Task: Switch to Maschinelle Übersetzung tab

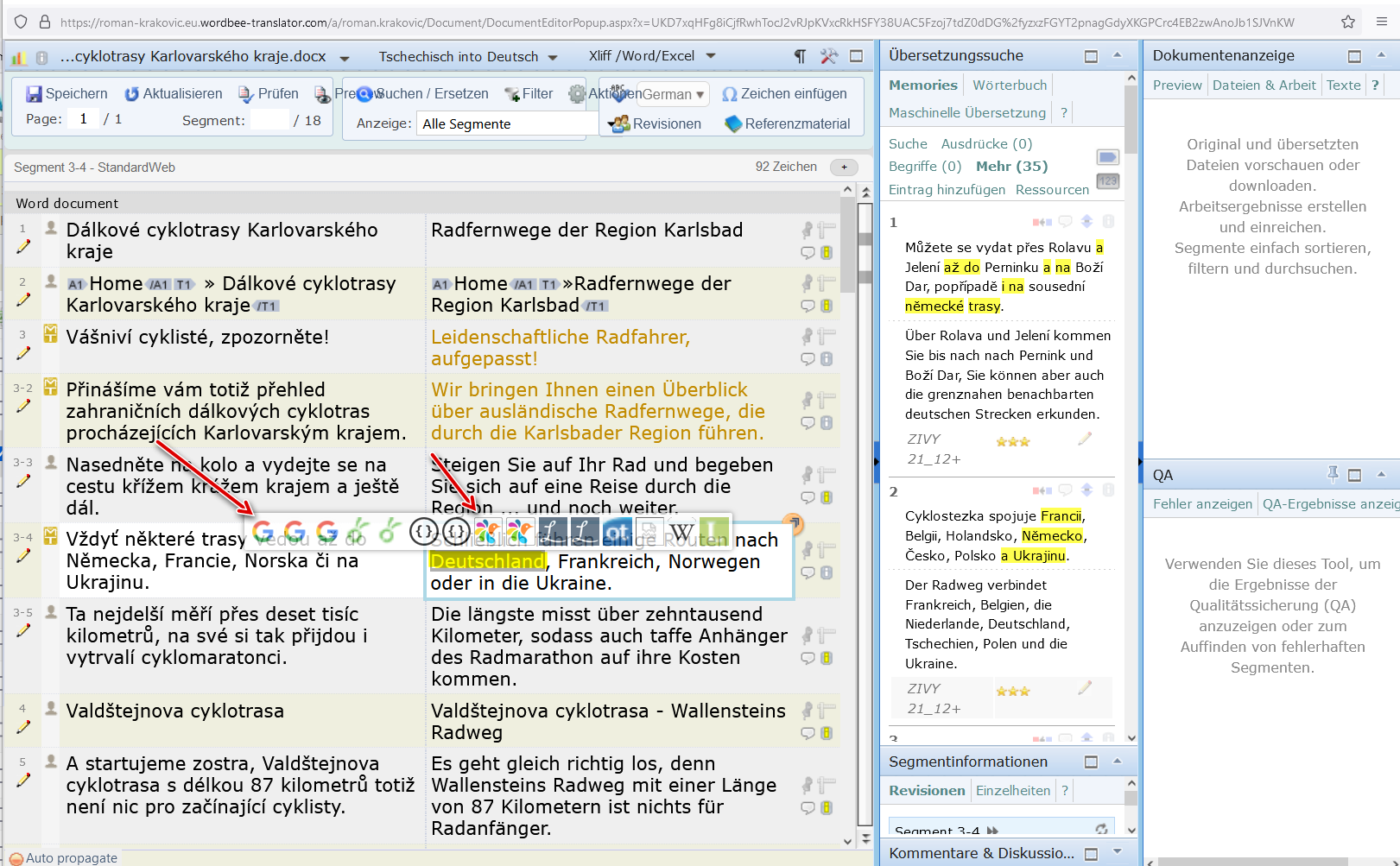Action: (x=967, y=113)
